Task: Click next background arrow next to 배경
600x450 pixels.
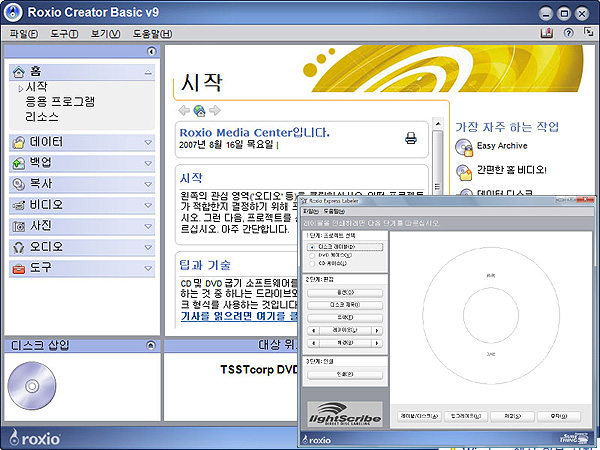Action: coord(377,343)
